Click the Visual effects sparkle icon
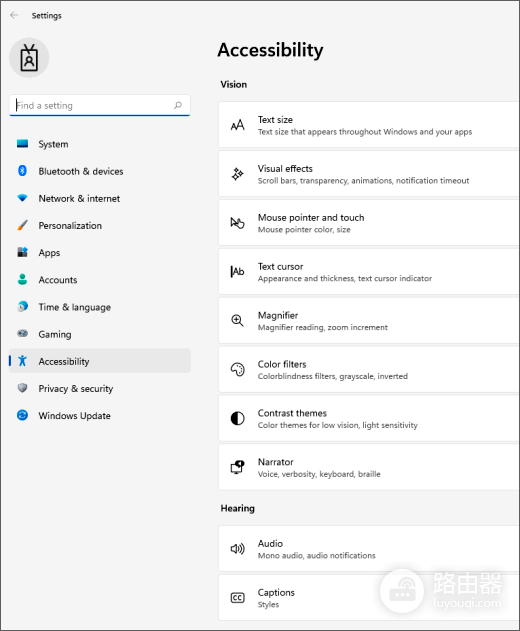Viewport: 520px width, 631px height. click(237, 174)
